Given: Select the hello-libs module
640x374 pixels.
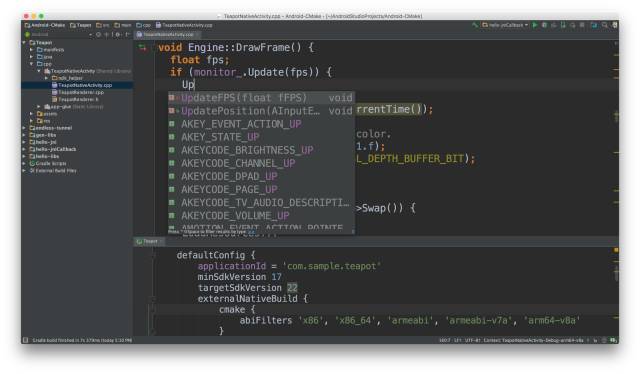Looking at the screenshot, I should click(x=44, y=156).
